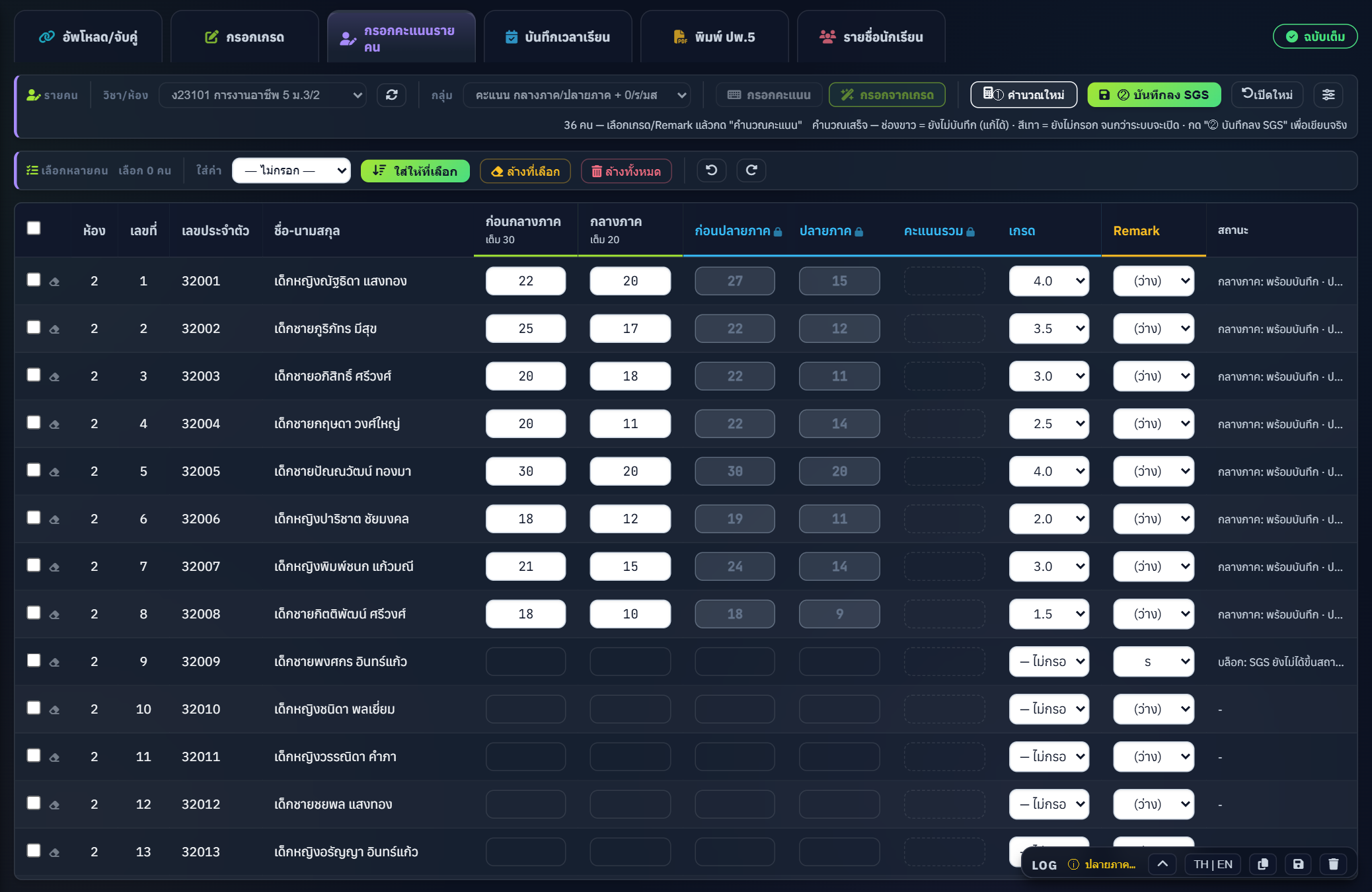Open the sliders settings icon in toolbar
This screenshot has width=1372, height=892.
1328,94
